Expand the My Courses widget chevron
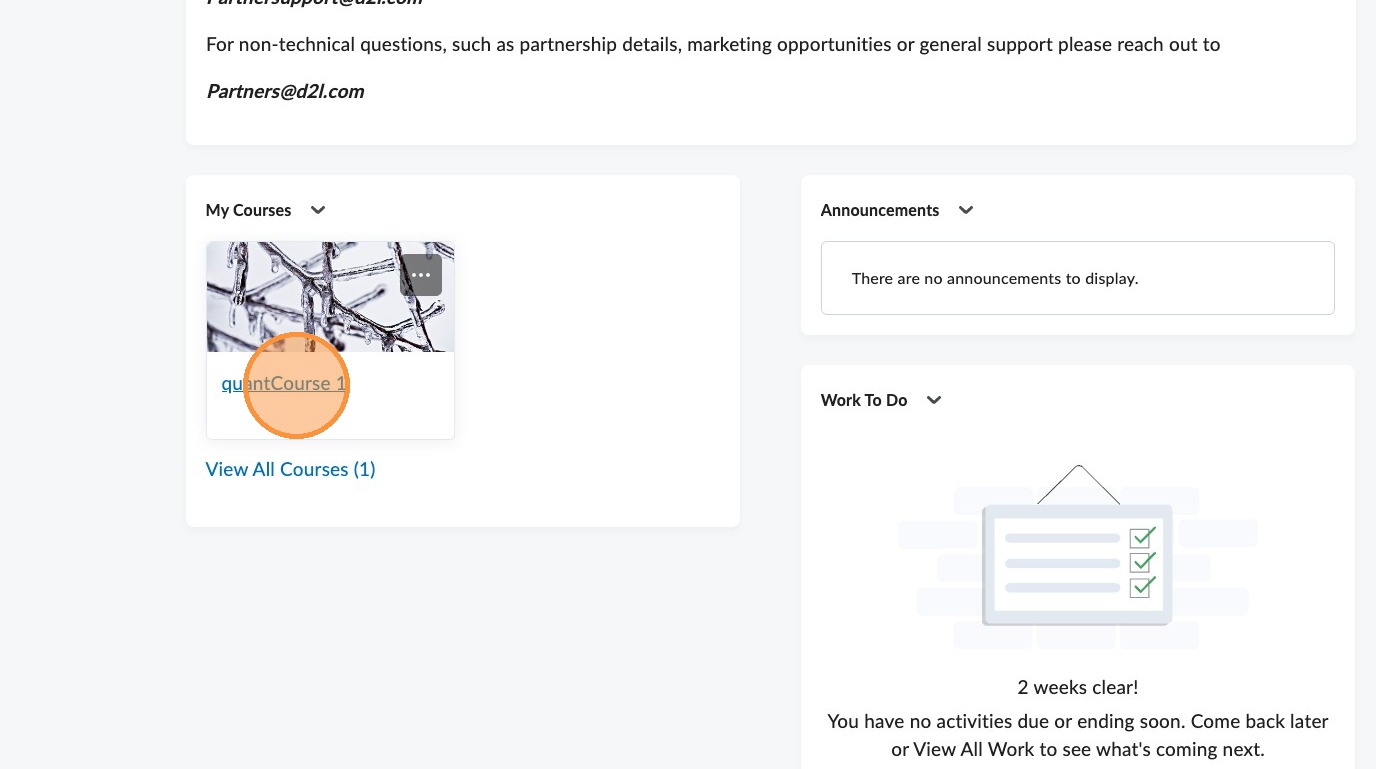This screenshot has width=1376, height=769. (318, 210)
